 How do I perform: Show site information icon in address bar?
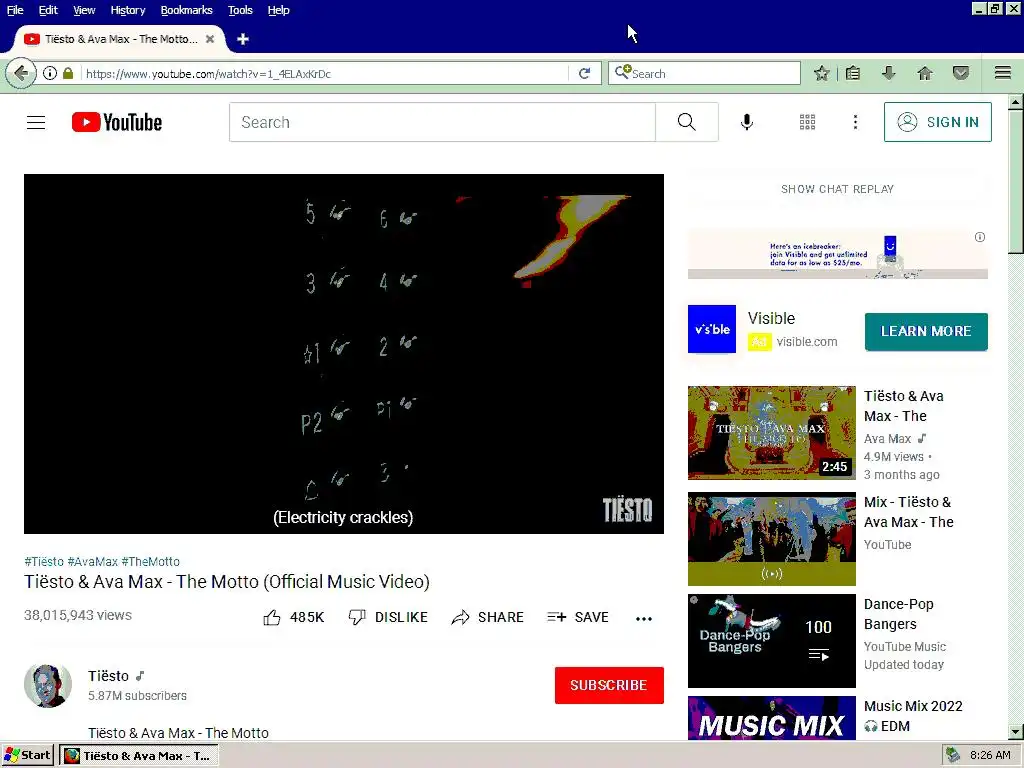50,73
